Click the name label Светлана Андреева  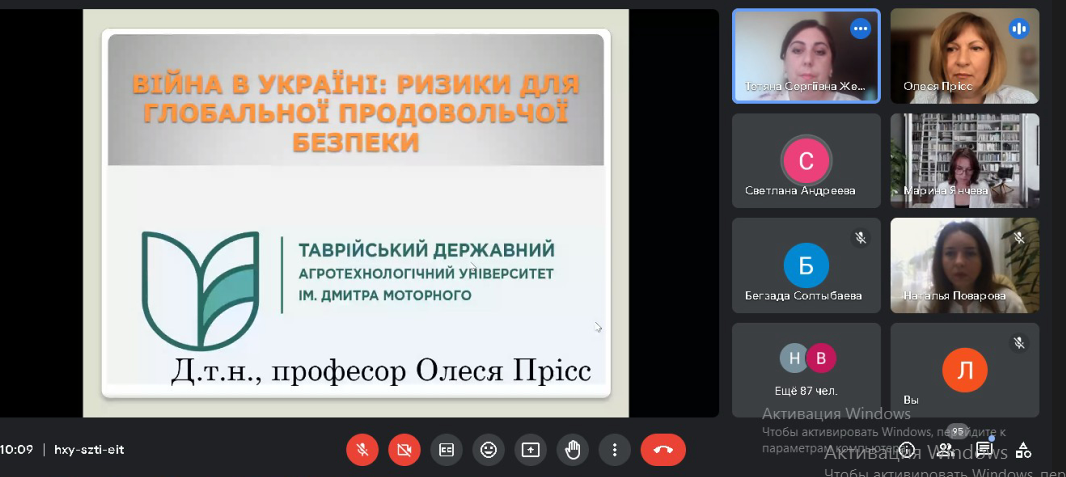tap(800, 191)
